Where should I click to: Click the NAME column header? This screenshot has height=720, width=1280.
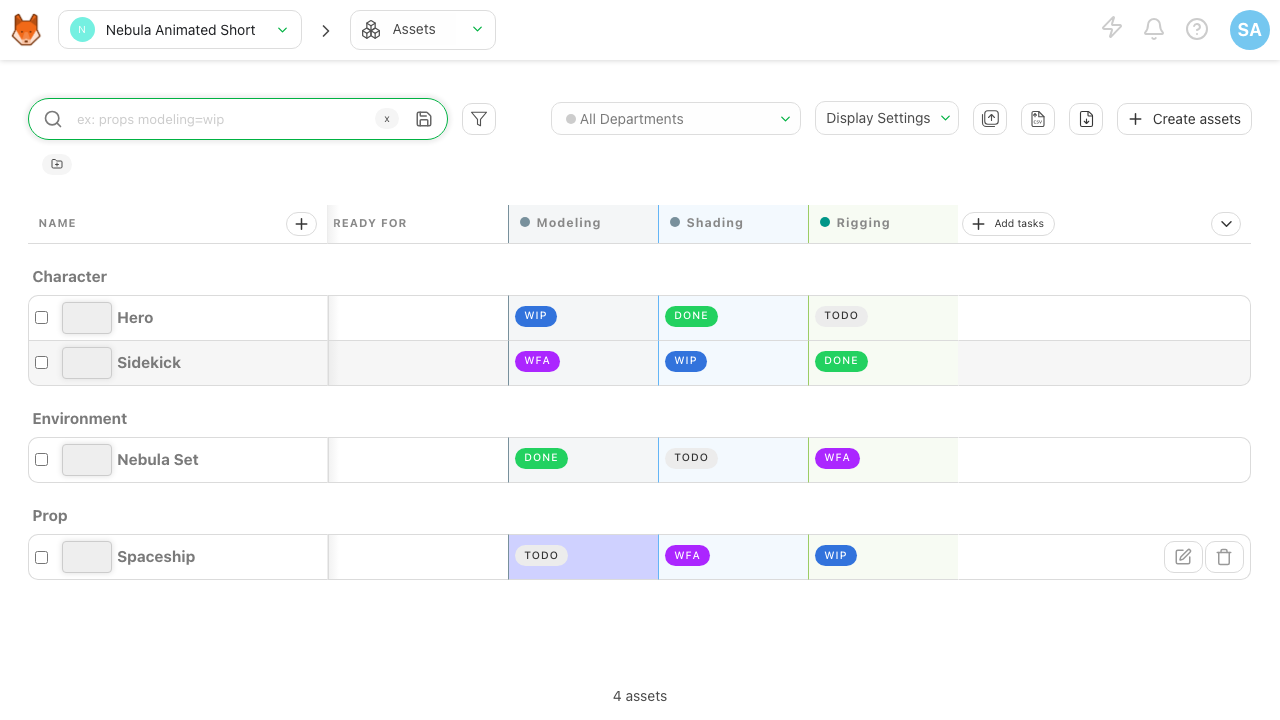tap(57, 223)
